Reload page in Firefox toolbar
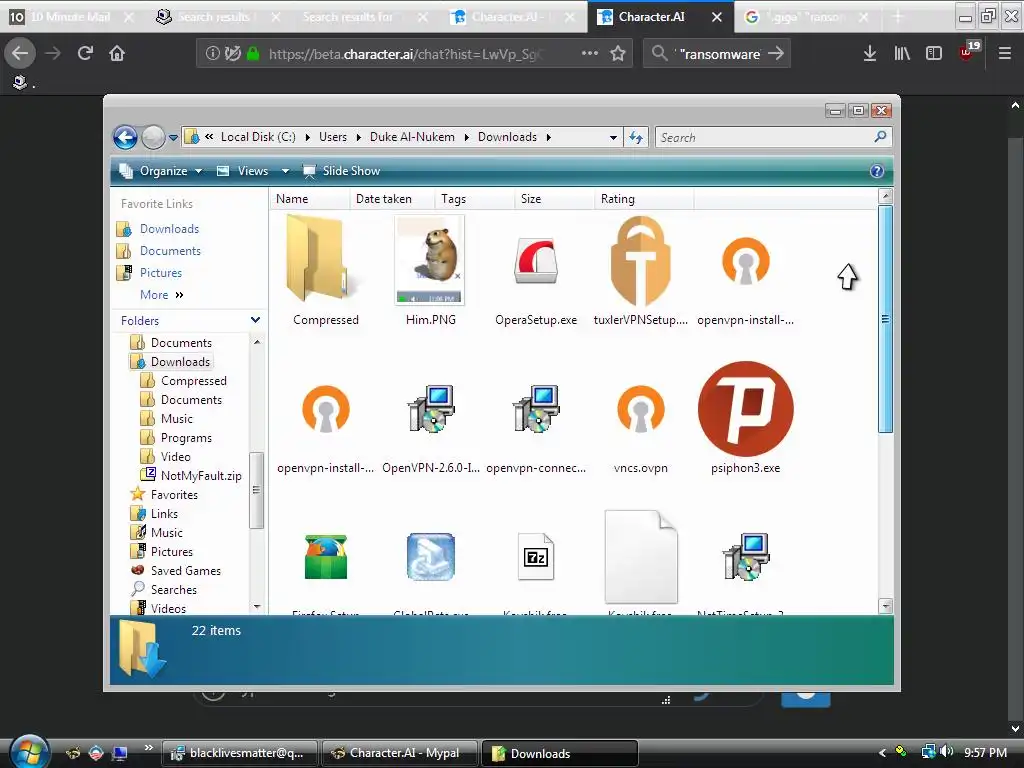Viewport: 1024px width, 768px height. coord(85,54)
